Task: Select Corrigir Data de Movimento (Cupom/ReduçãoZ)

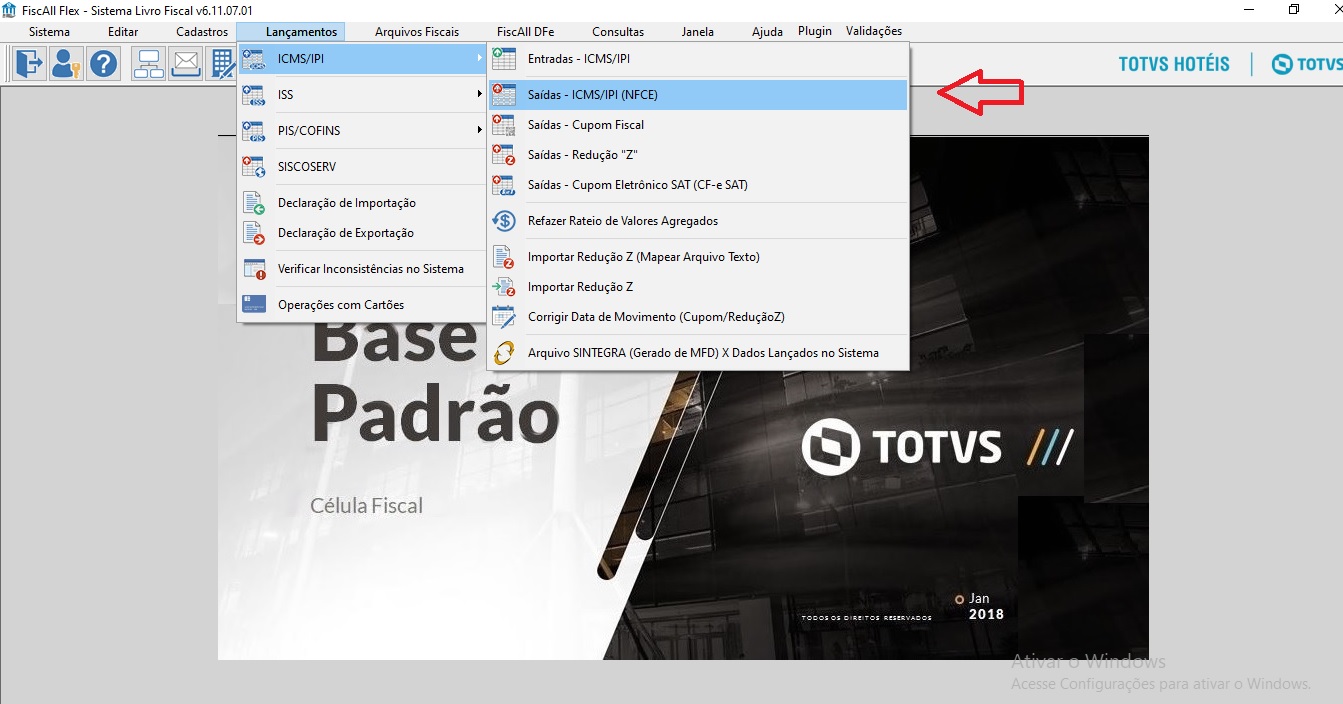Action: point(698,317)
